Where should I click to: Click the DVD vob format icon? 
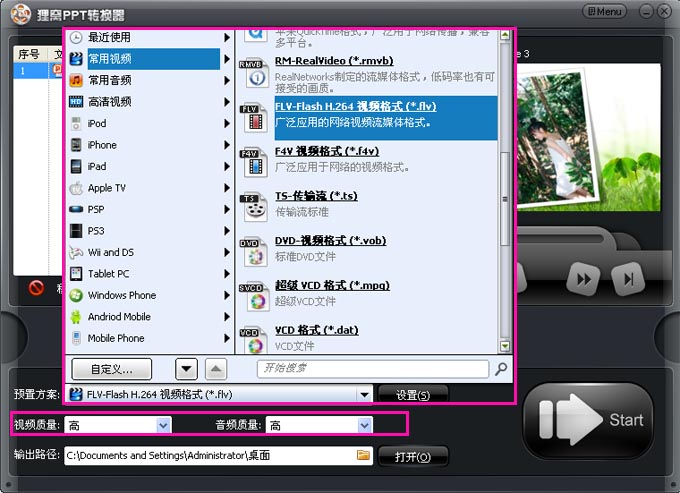click(253, 252)
